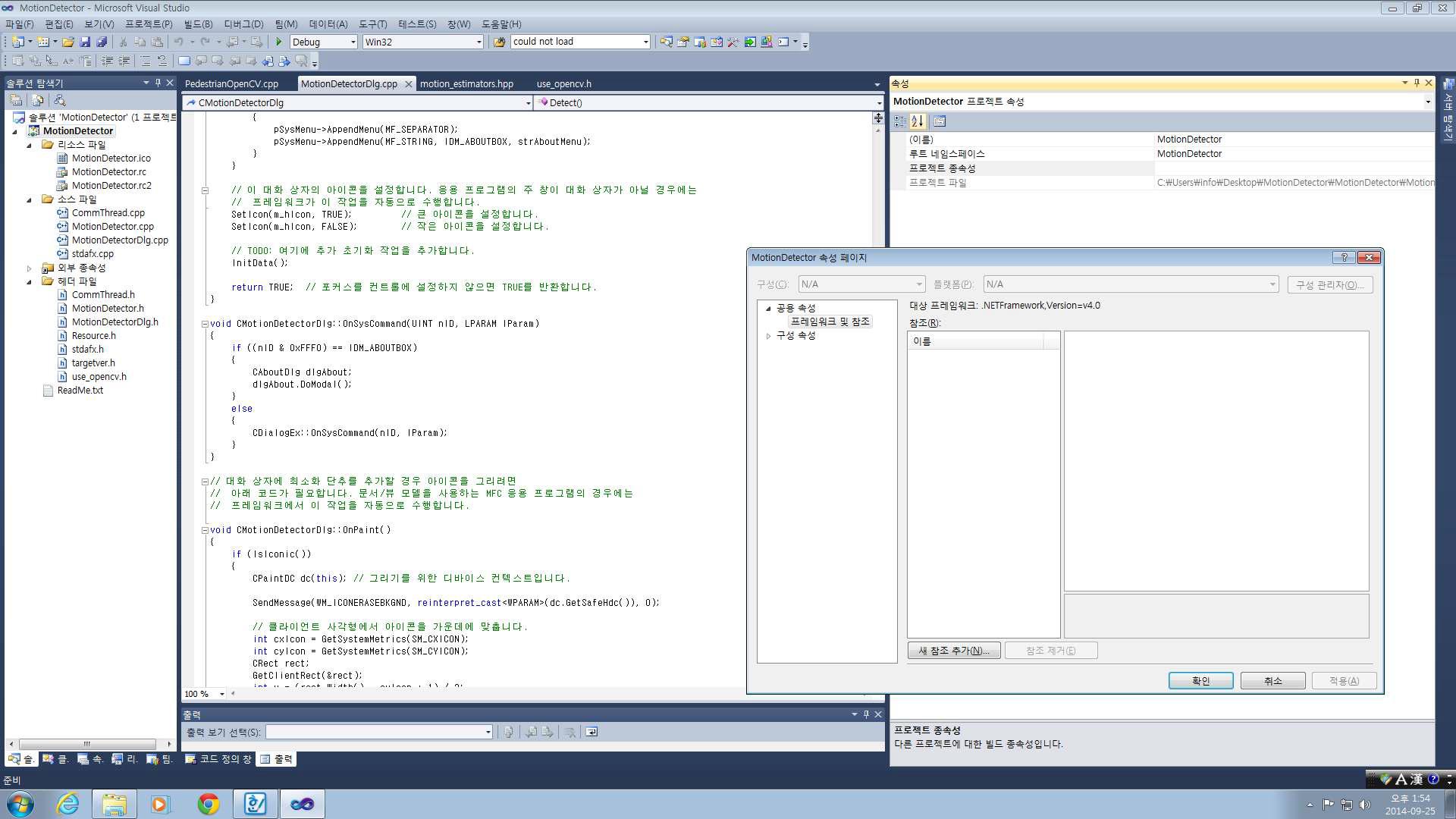Toggle a bookmark on the current line
This screenshot has height=819, width=1456.
coord(184,61)
